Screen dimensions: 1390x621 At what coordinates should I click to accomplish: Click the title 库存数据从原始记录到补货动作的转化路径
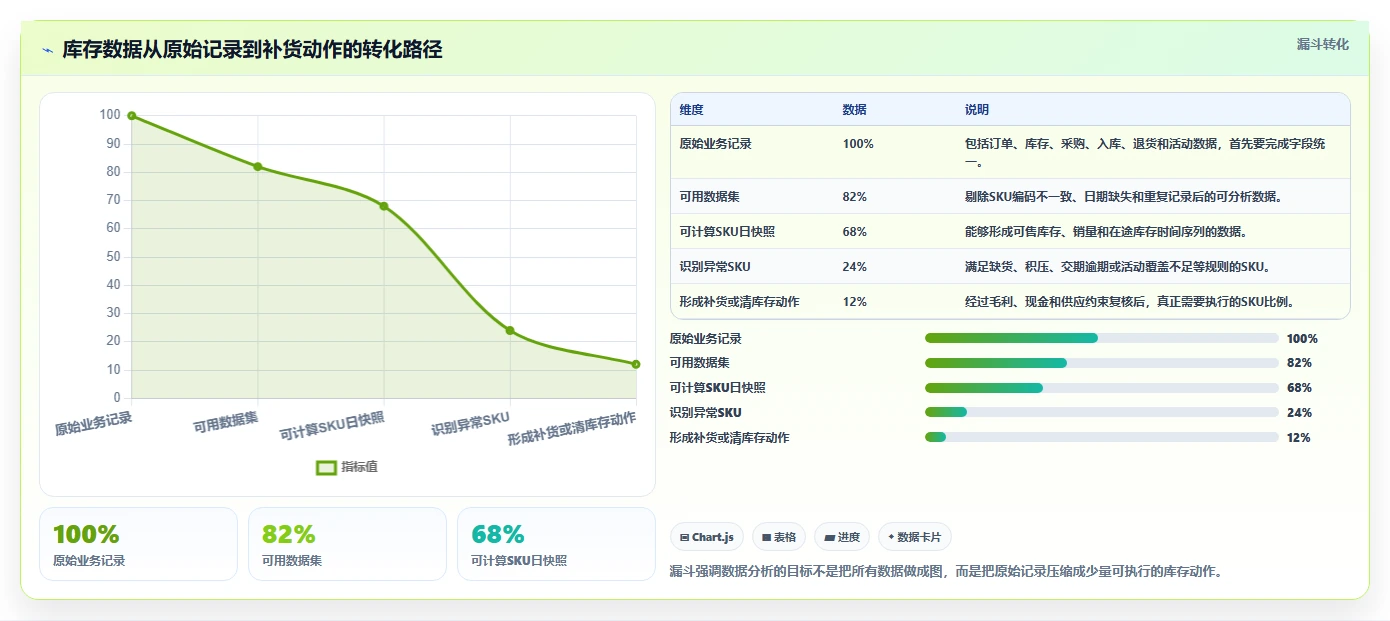click(252, 50)
